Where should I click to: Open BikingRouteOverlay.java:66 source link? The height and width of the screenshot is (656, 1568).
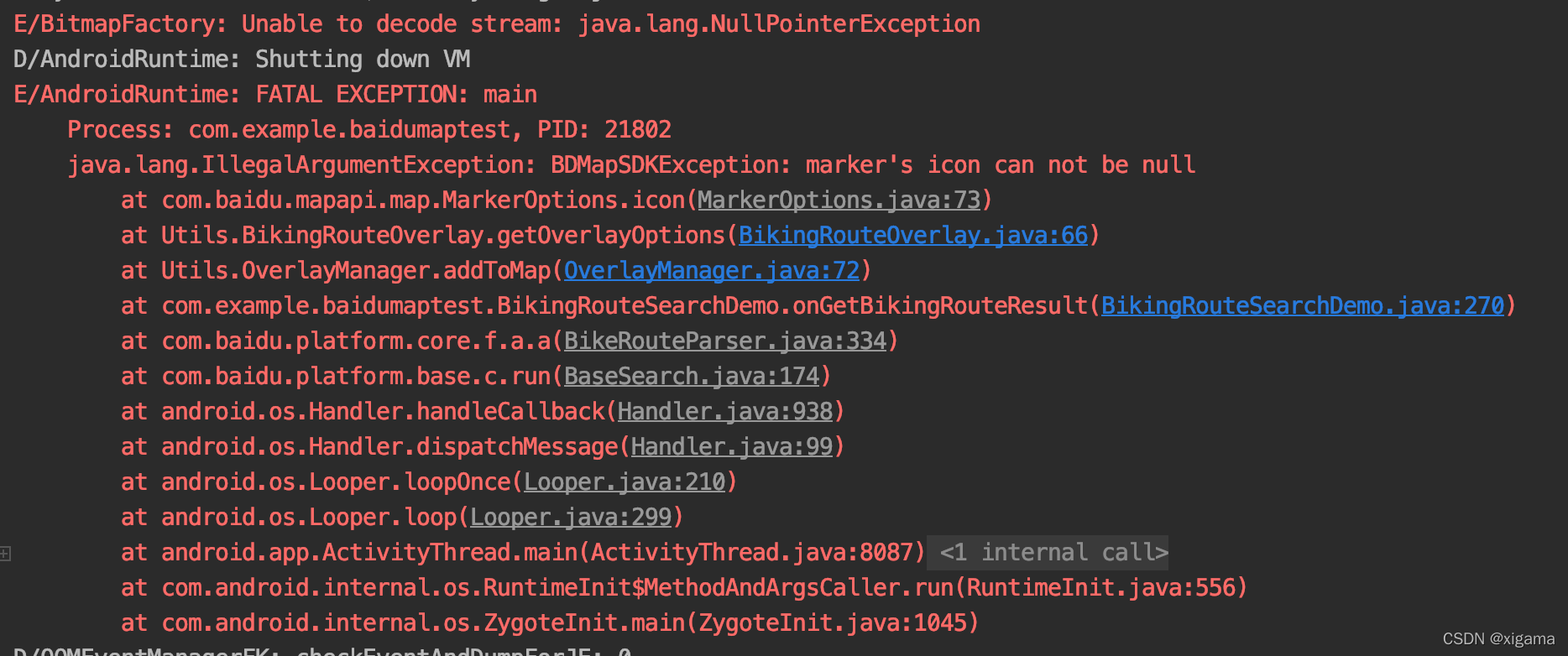pos(913,235)
